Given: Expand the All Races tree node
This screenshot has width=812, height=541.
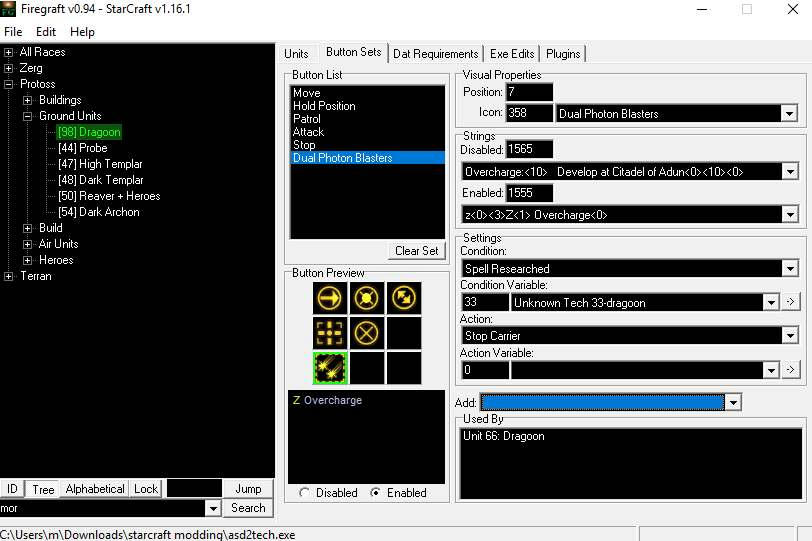Looking at the screenshot, I should (x=9, y=52).
